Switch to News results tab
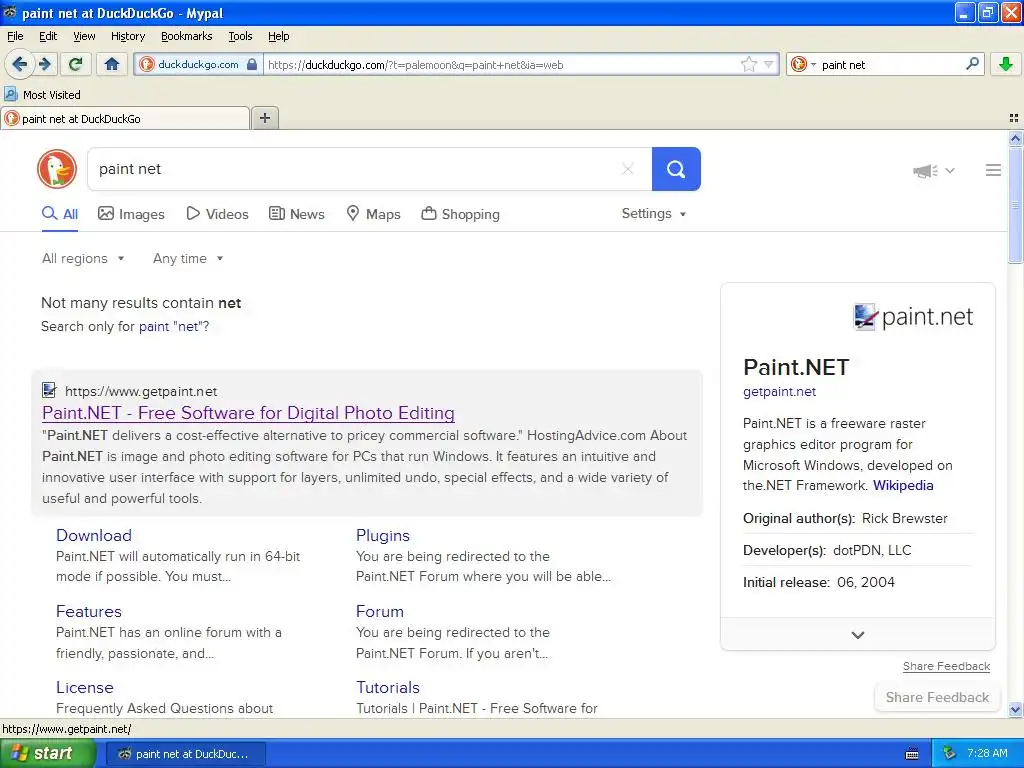This screenshot has height=768, width=1024. click(296, 214)
